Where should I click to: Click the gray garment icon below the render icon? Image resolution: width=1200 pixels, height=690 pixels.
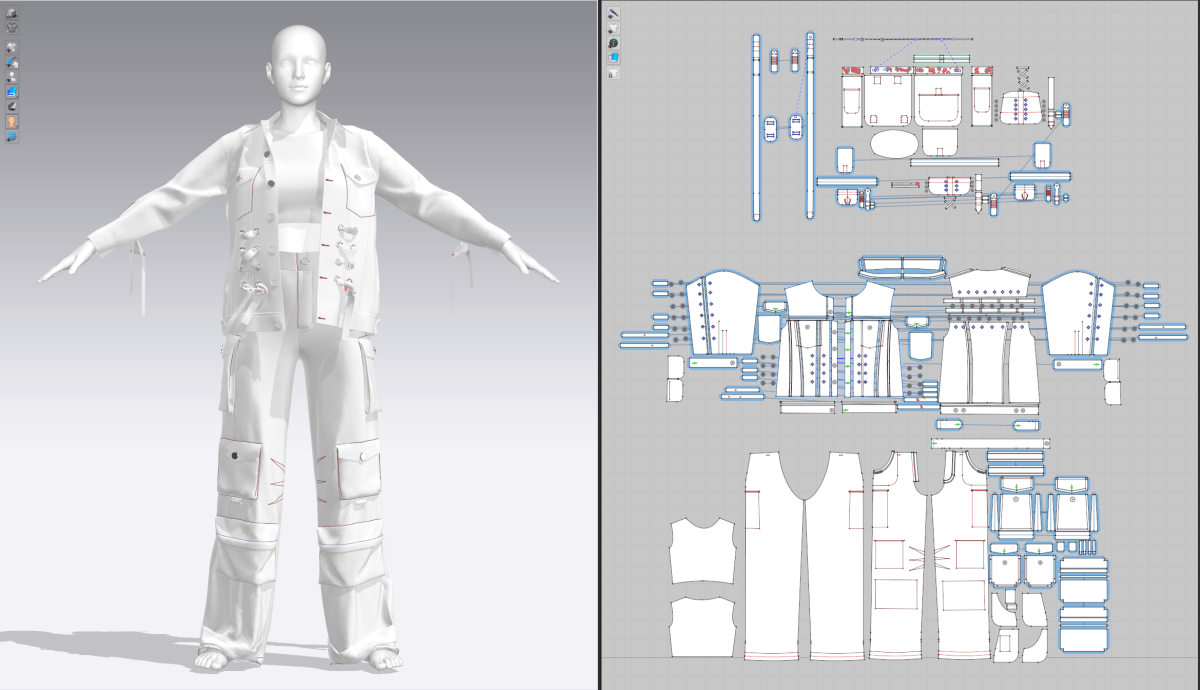click(x=12, y=28)
